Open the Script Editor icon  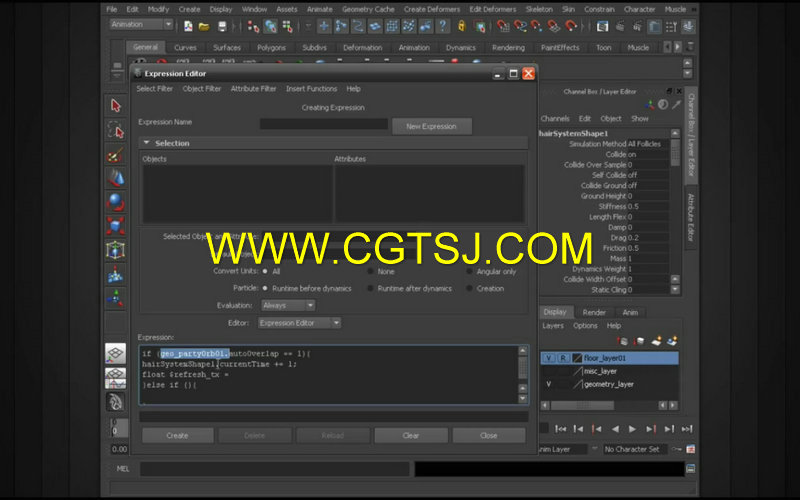click(x=691, y=468)
